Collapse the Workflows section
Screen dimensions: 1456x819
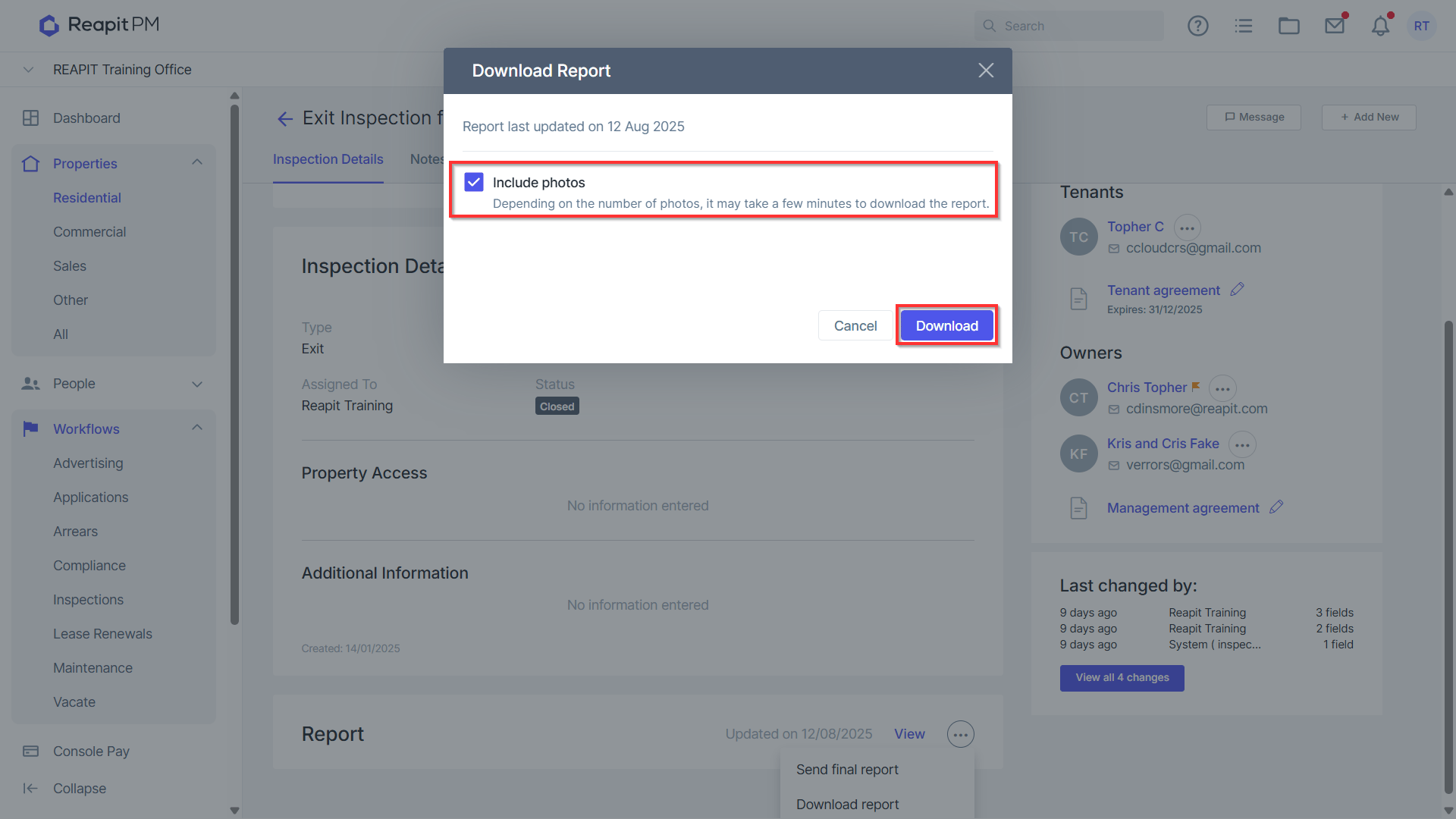197,428
